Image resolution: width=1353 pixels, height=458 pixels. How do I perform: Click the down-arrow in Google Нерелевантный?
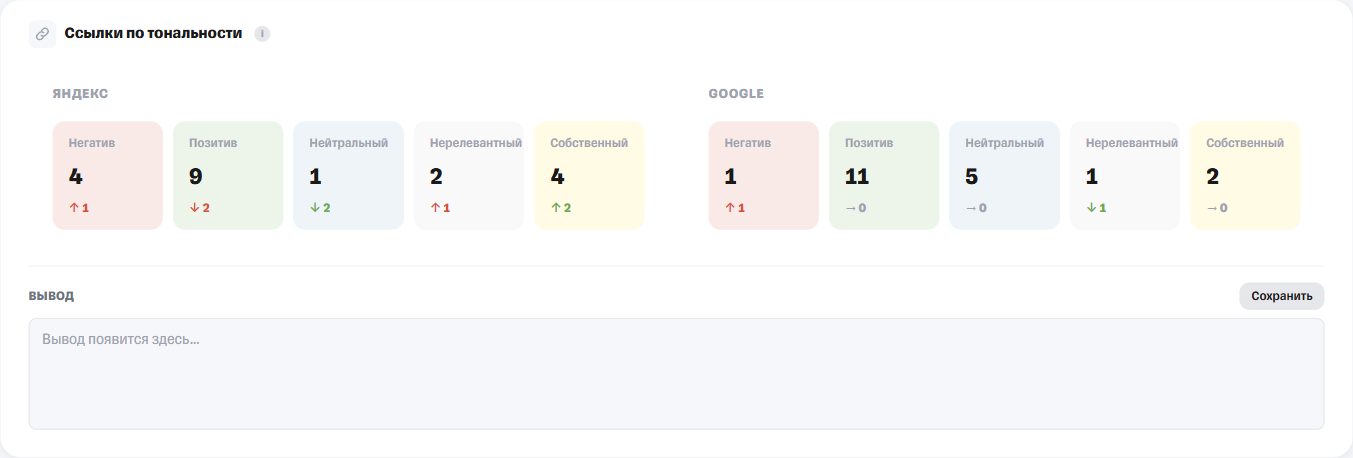(x=1091, y=208)
